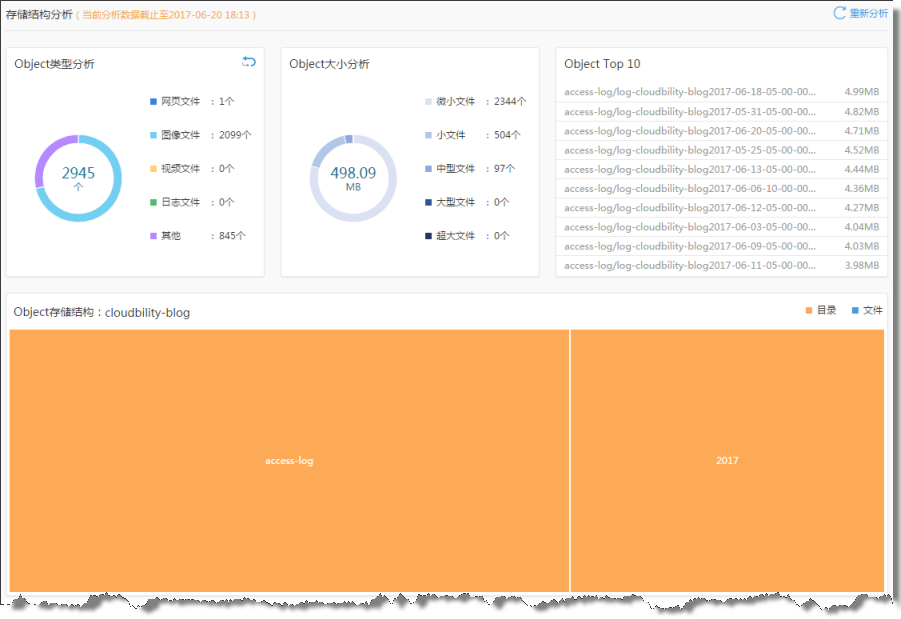Toggle the 目录 legend in storage structure
The width and height of the screenshot is (901, 619).
point(820,311)
